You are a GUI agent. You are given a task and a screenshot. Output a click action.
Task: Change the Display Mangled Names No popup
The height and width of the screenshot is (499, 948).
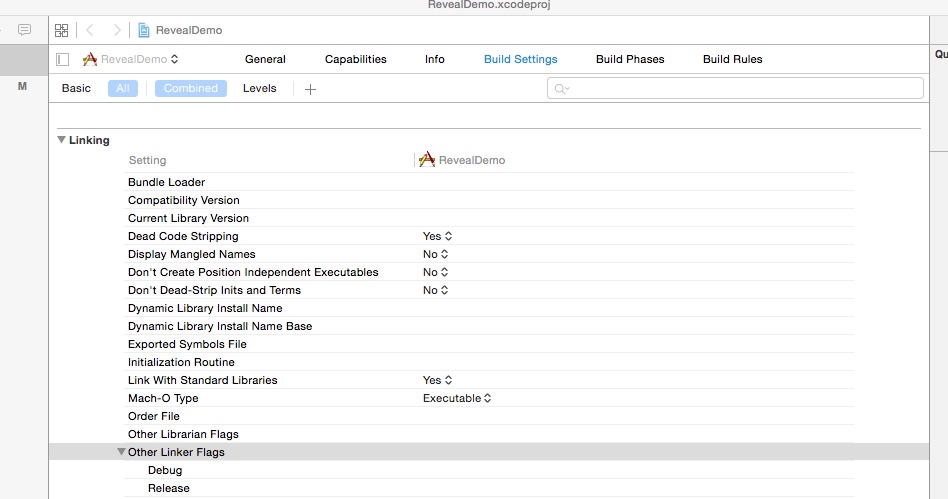(x=435, y=254)
